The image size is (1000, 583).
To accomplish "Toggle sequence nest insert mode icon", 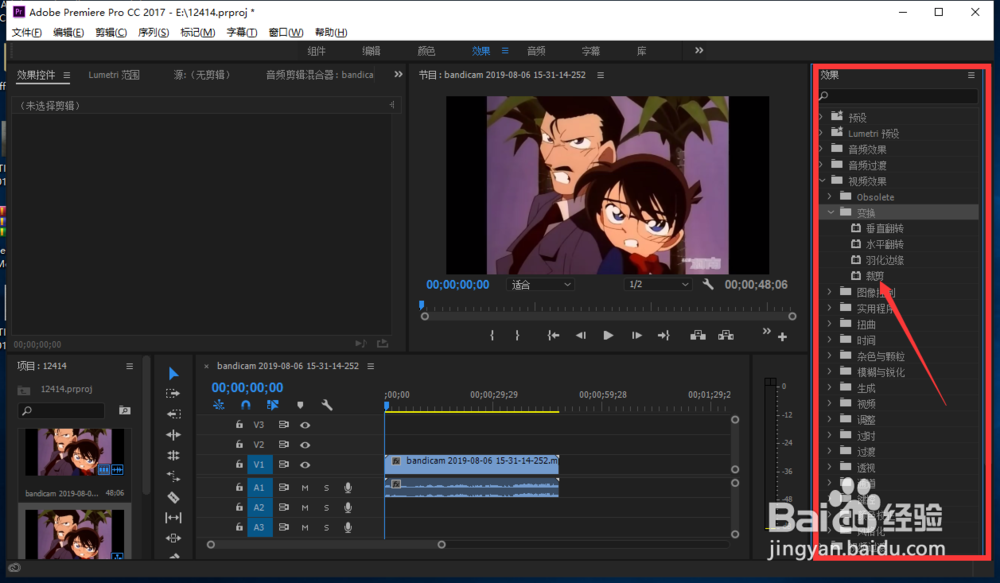I will 219,405.
